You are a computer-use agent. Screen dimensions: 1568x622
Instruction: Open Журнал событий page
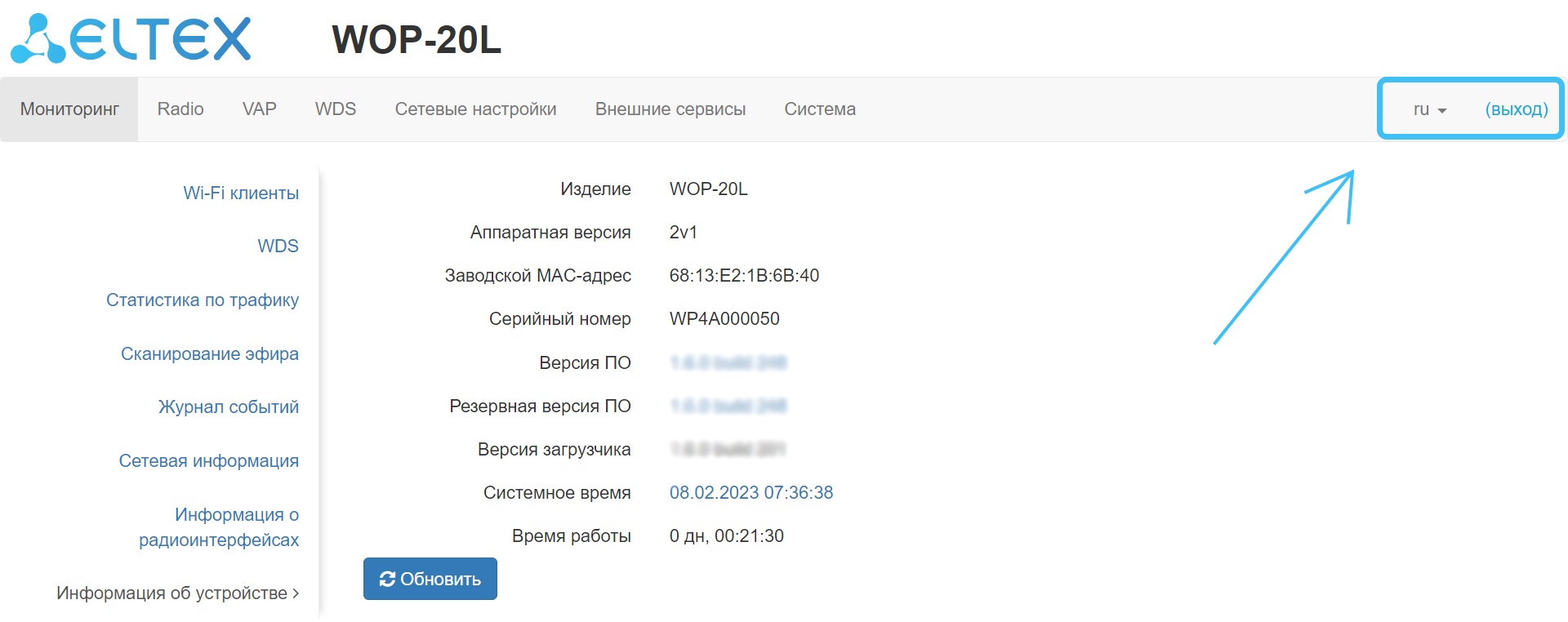229,407
